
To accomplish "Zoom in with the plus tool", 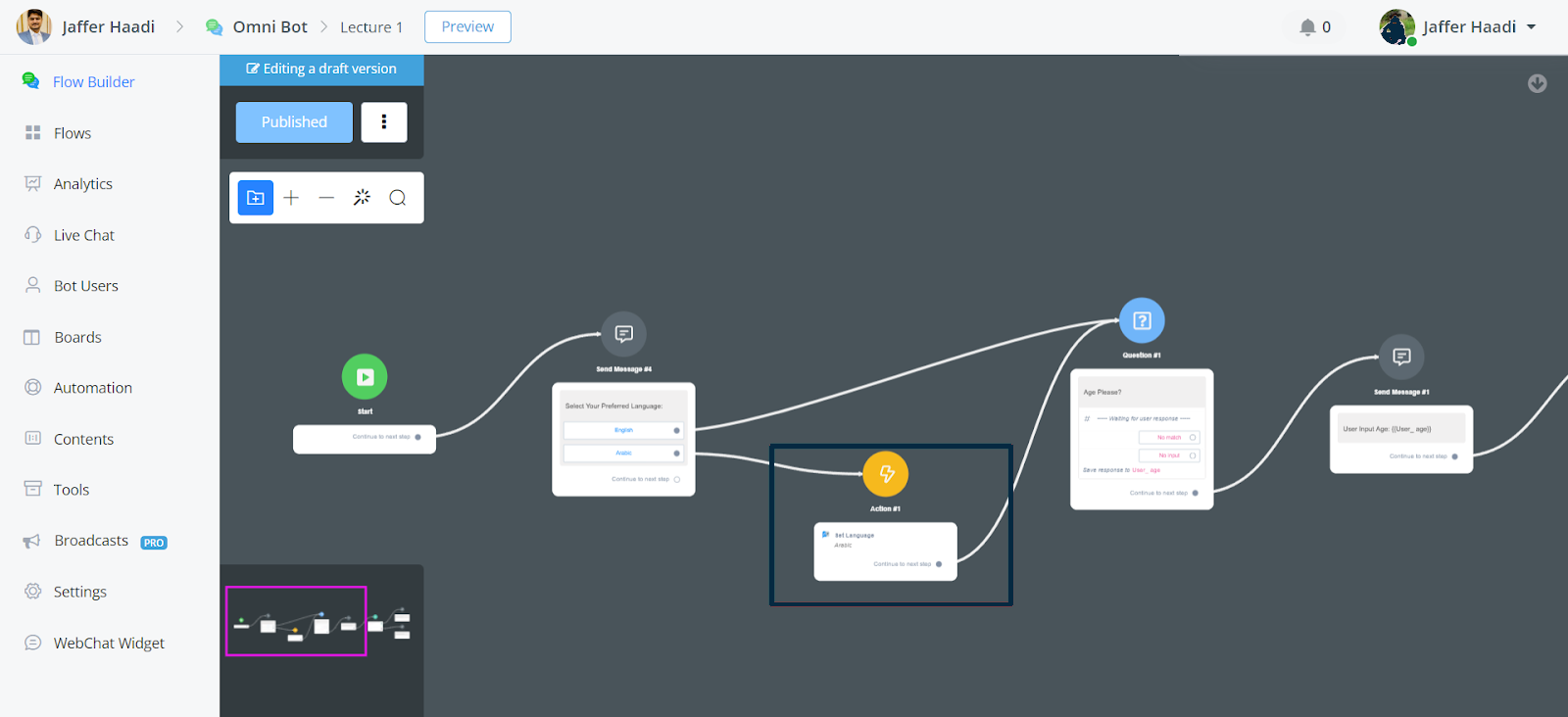I will pyautogui.click(x=291, y=198).
